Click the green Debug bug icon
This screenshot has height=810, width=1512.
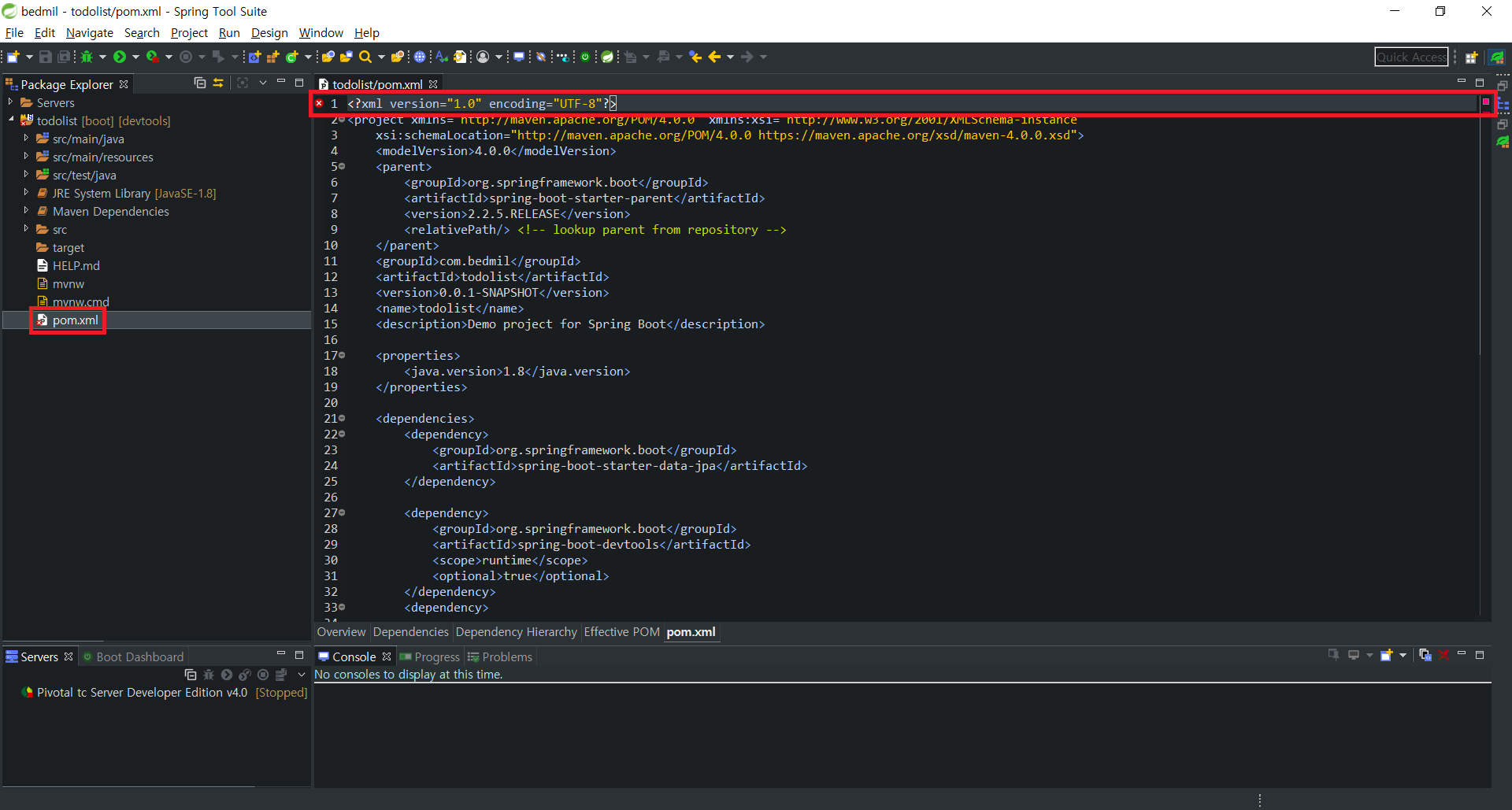click(87, 57)
